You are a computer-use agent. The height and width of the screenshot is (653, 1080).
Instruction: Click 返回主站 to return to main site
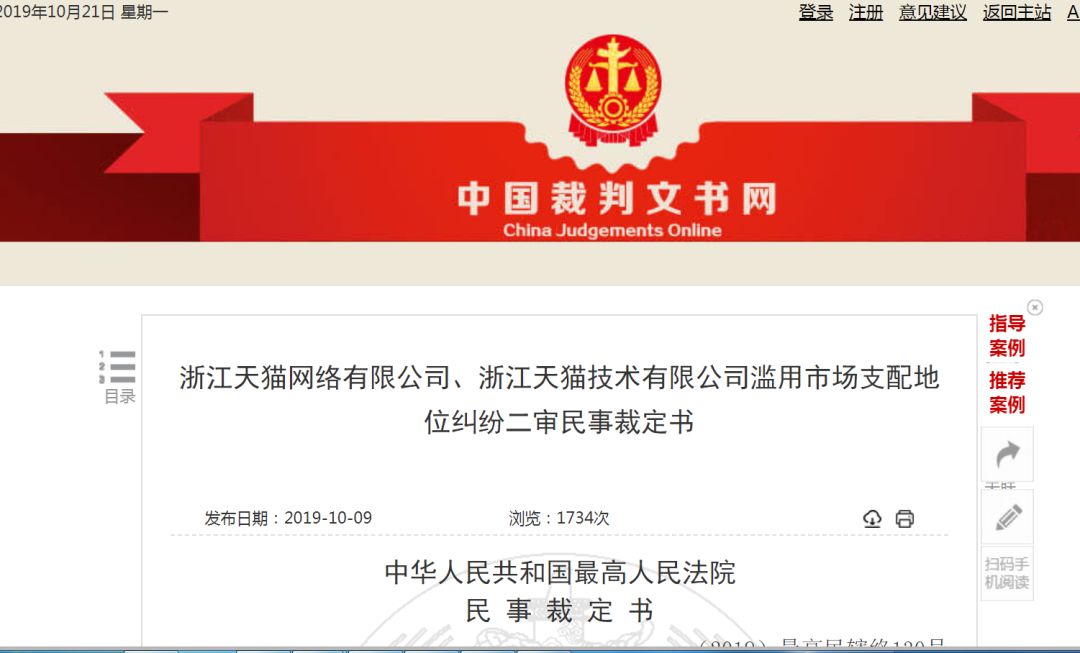(x=1017, y=12)
